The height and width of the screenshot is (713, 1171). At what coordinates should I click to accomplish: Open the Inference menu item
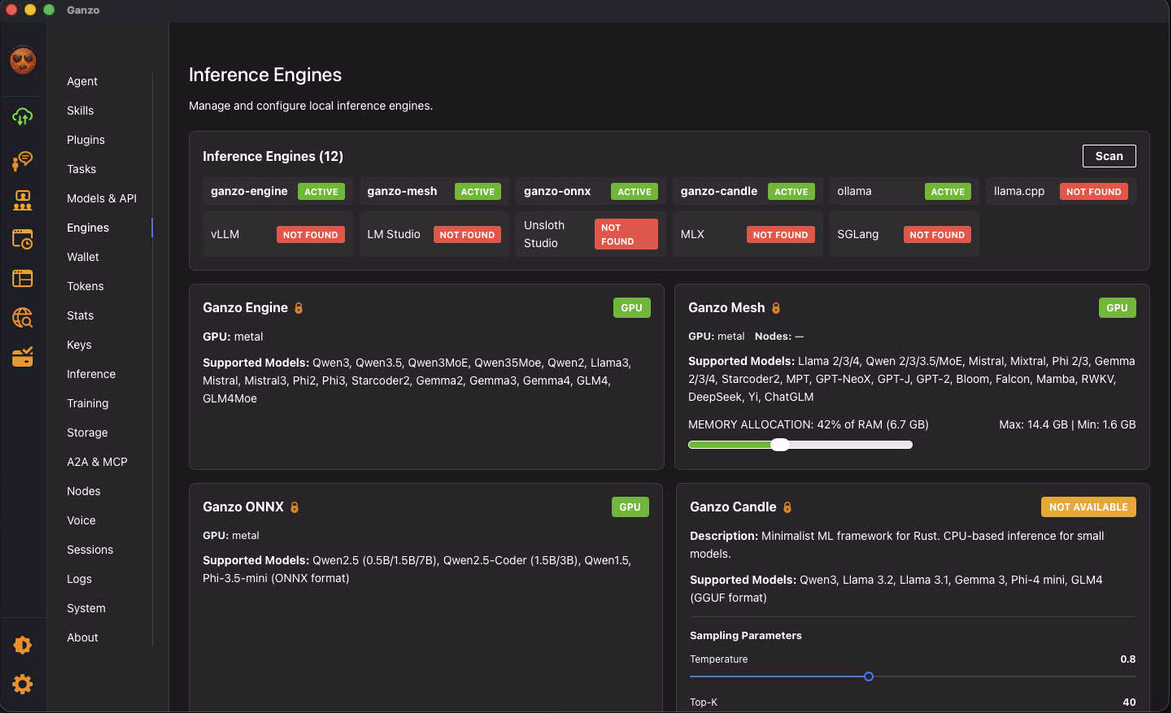tap(91, 374)
